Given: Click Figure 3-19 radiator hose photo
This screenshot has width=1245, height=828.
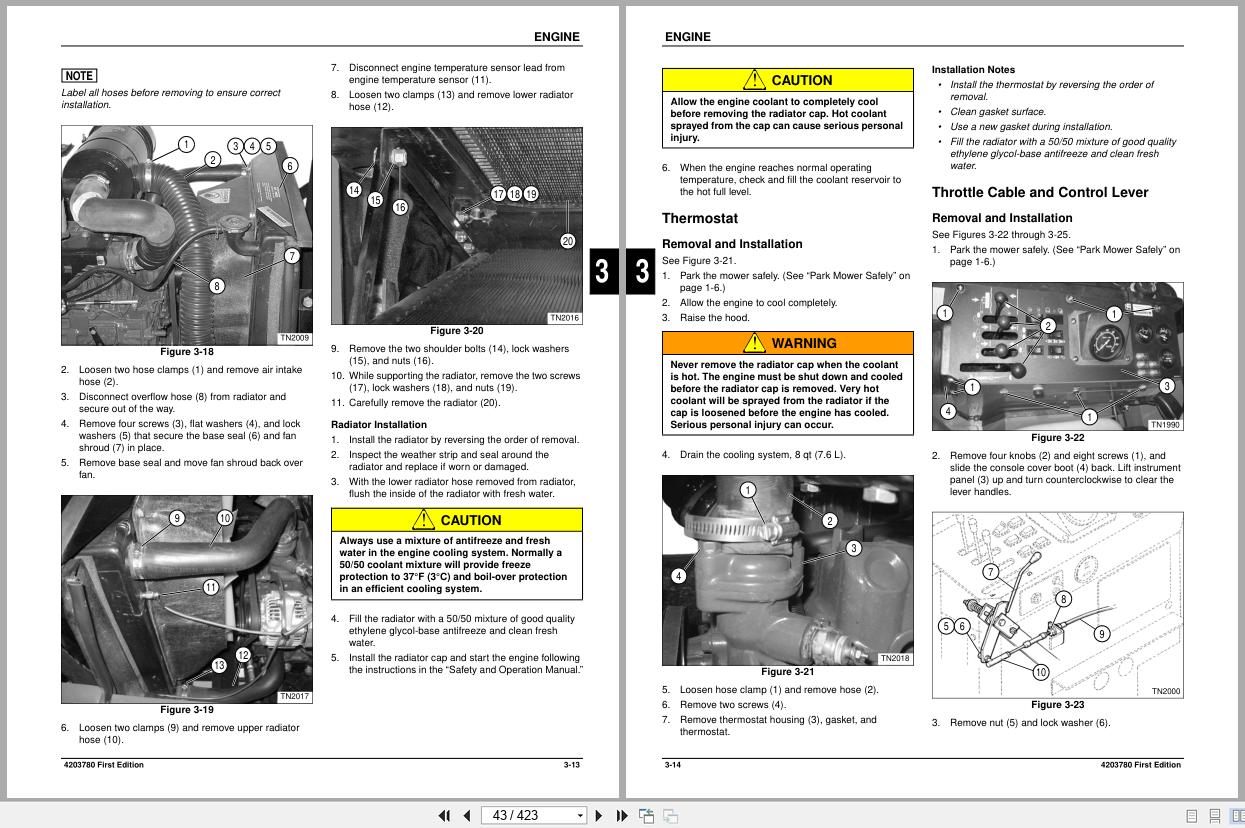Looking at the screenshot, I should (187, 599).
